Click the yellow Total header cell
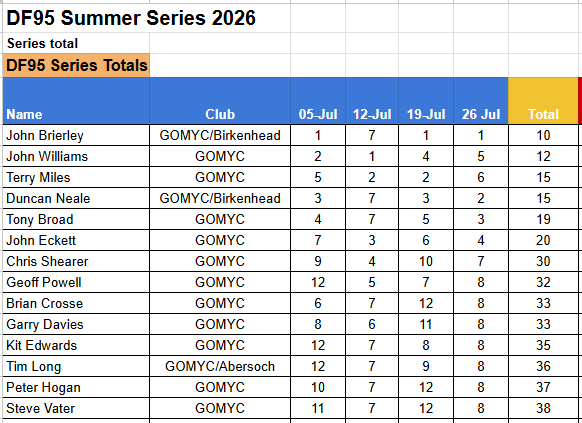The width and height of the screenshot is (582, 423). pyautogui.click(x=543, y=101)
